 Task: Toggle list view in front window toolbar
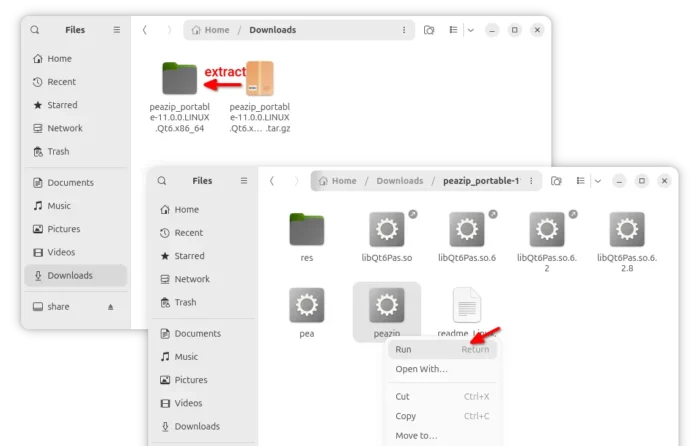pyautogui.click(x=580, y=181)
